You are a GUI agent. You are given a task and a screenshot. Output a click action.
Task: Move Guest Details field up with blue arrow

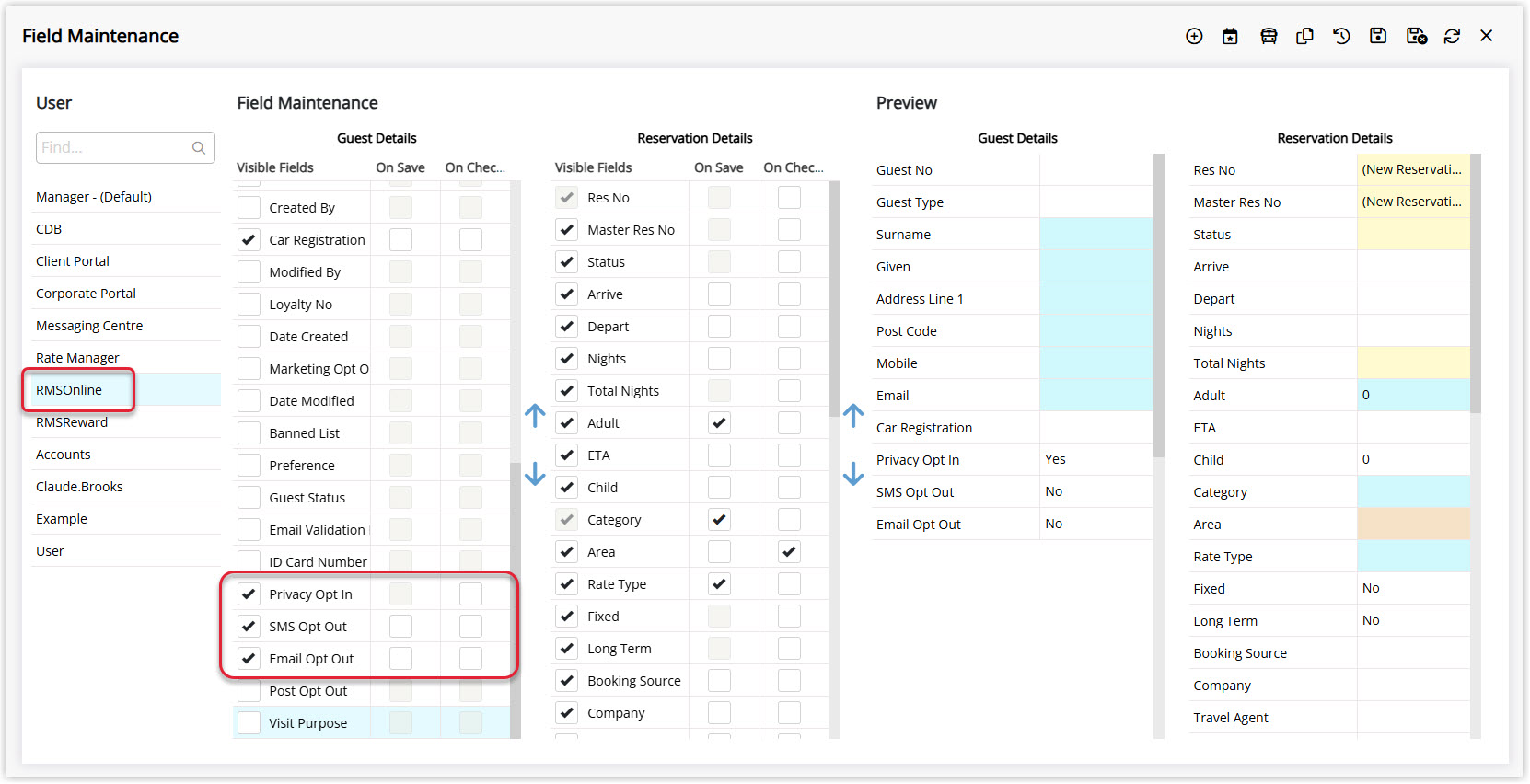535,415
